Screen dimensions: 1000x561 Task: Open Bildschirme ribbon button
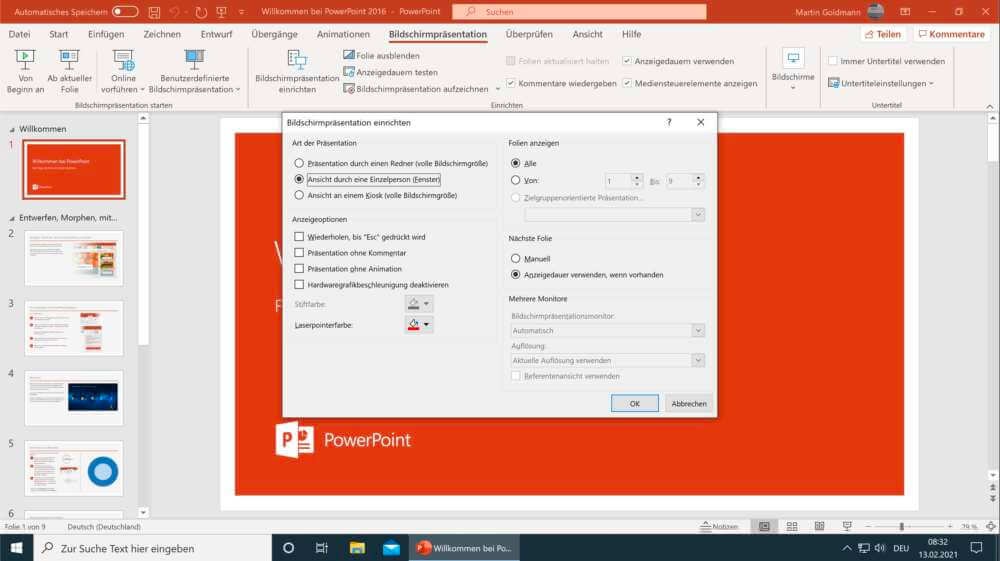(x=793, y=71)
